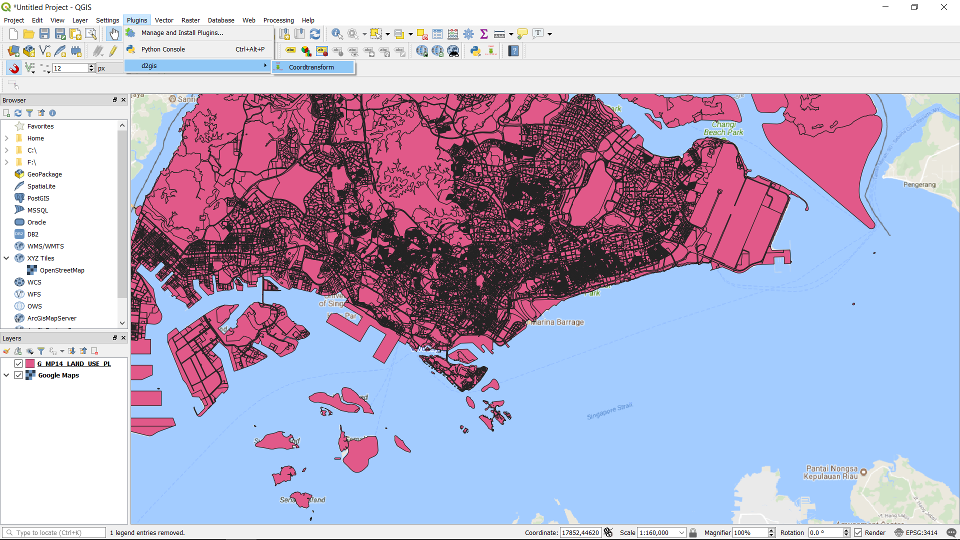Select OpenStreetMap in Browser tree
The width and height of the screenshot is (960, 540).
[62, 270]
